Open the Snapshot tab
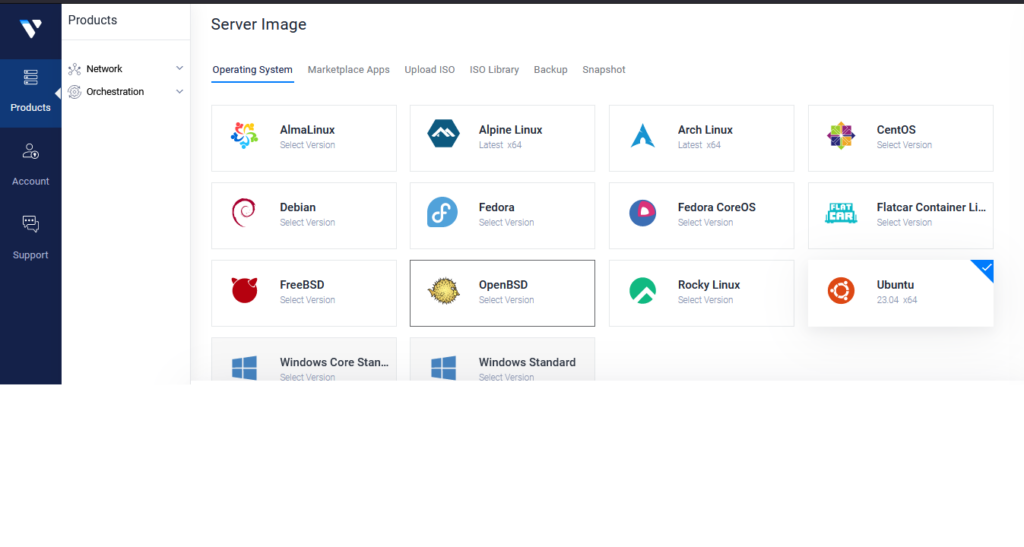The image size is (1024, 547). click(x=603, y=70)
